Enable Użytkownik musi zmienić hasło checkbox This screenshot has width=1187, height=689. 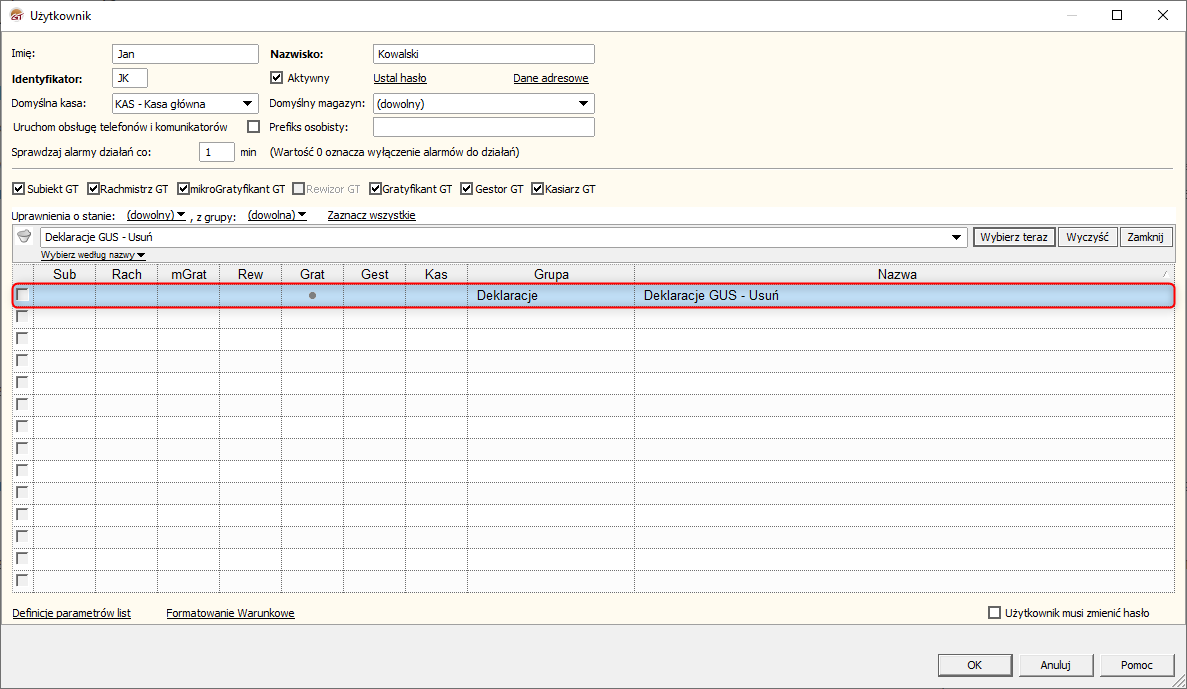[x=995, y=613]
